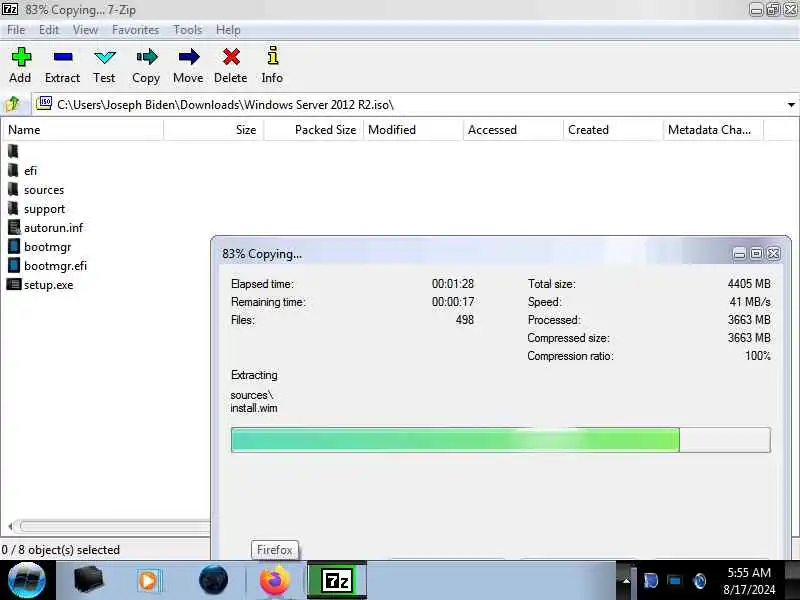
Task: Click the Copy toolbar icon
Action: click(147, 57)
